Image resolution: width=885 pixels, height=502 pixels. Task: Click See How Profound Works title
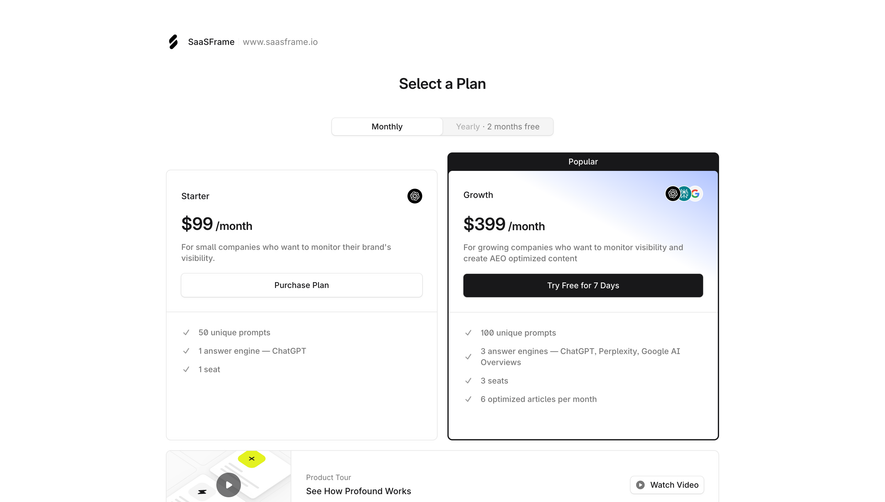click(358, 491)
